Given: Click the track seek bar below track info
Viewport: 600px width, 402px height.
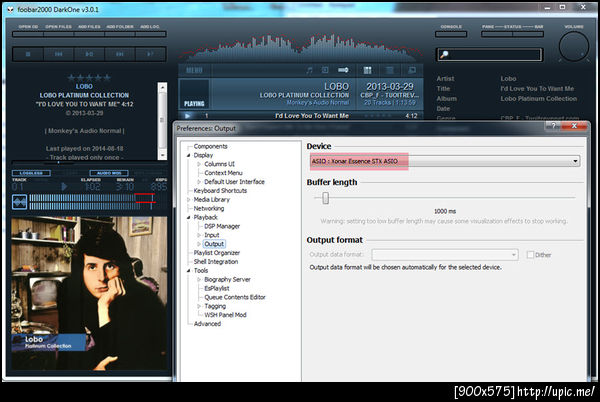Looking at the screenshot, I should pyautogui.click(x=89, y=162).
